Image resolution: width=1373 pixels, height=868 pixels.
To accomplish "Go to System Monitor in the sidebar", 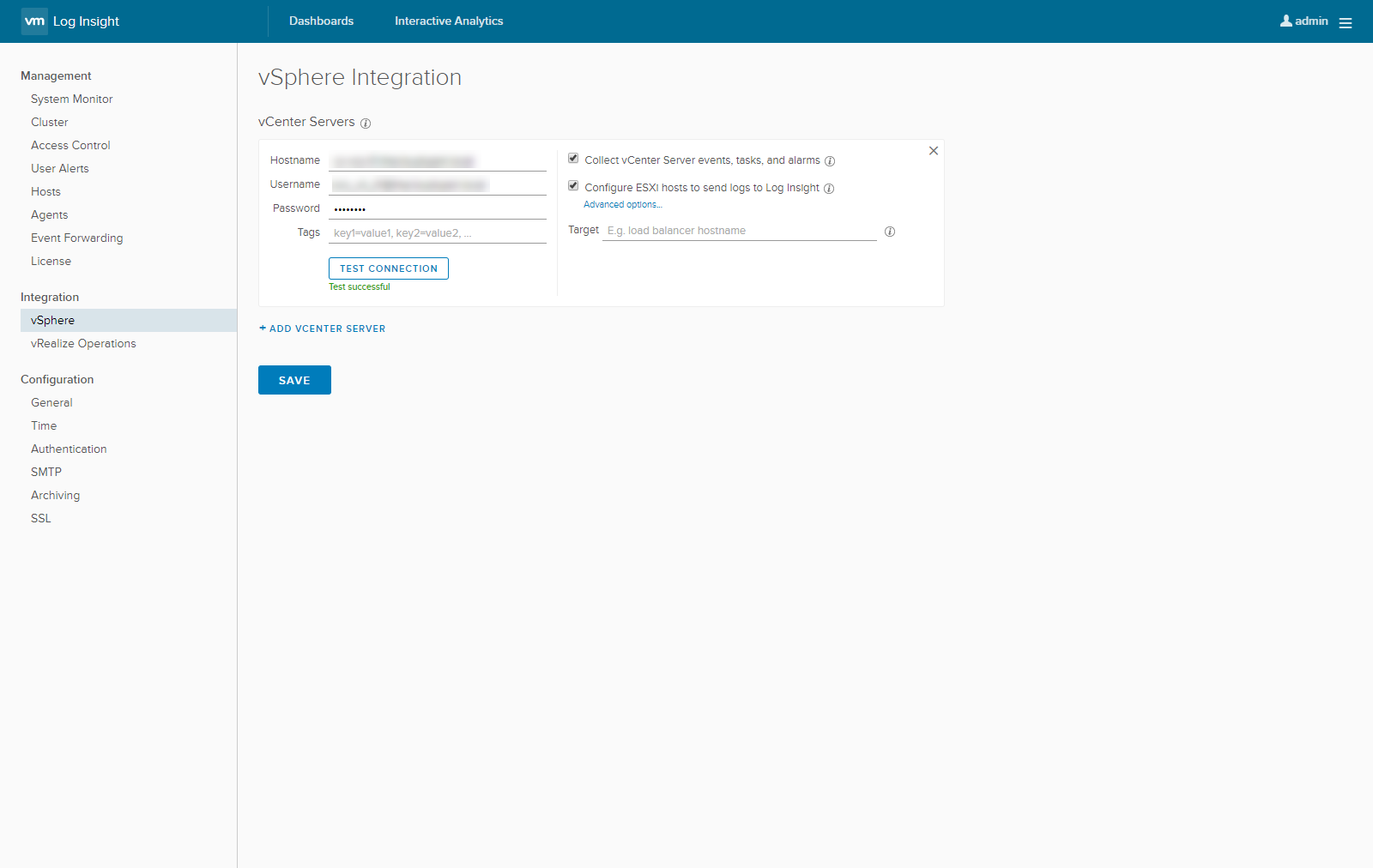I will coord(72,99).
